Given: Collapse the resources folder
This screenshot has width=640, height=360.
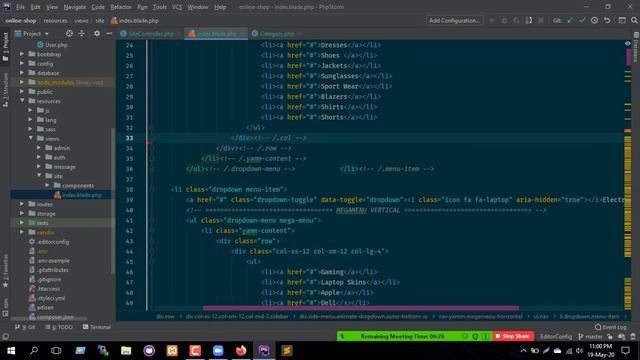Looking at the screenshot, I should [22, 101].
